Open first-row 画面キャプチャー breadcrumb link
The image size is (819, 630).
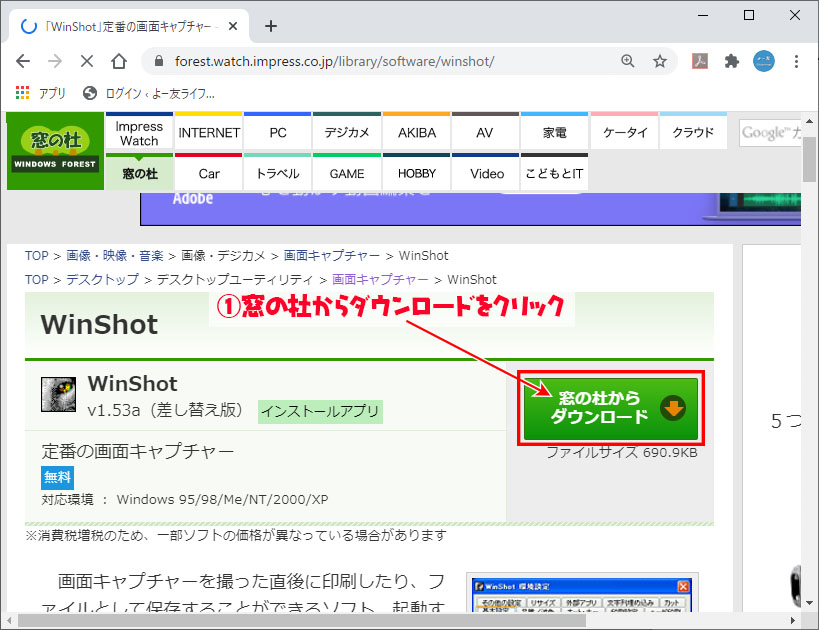tap(332, 255)
